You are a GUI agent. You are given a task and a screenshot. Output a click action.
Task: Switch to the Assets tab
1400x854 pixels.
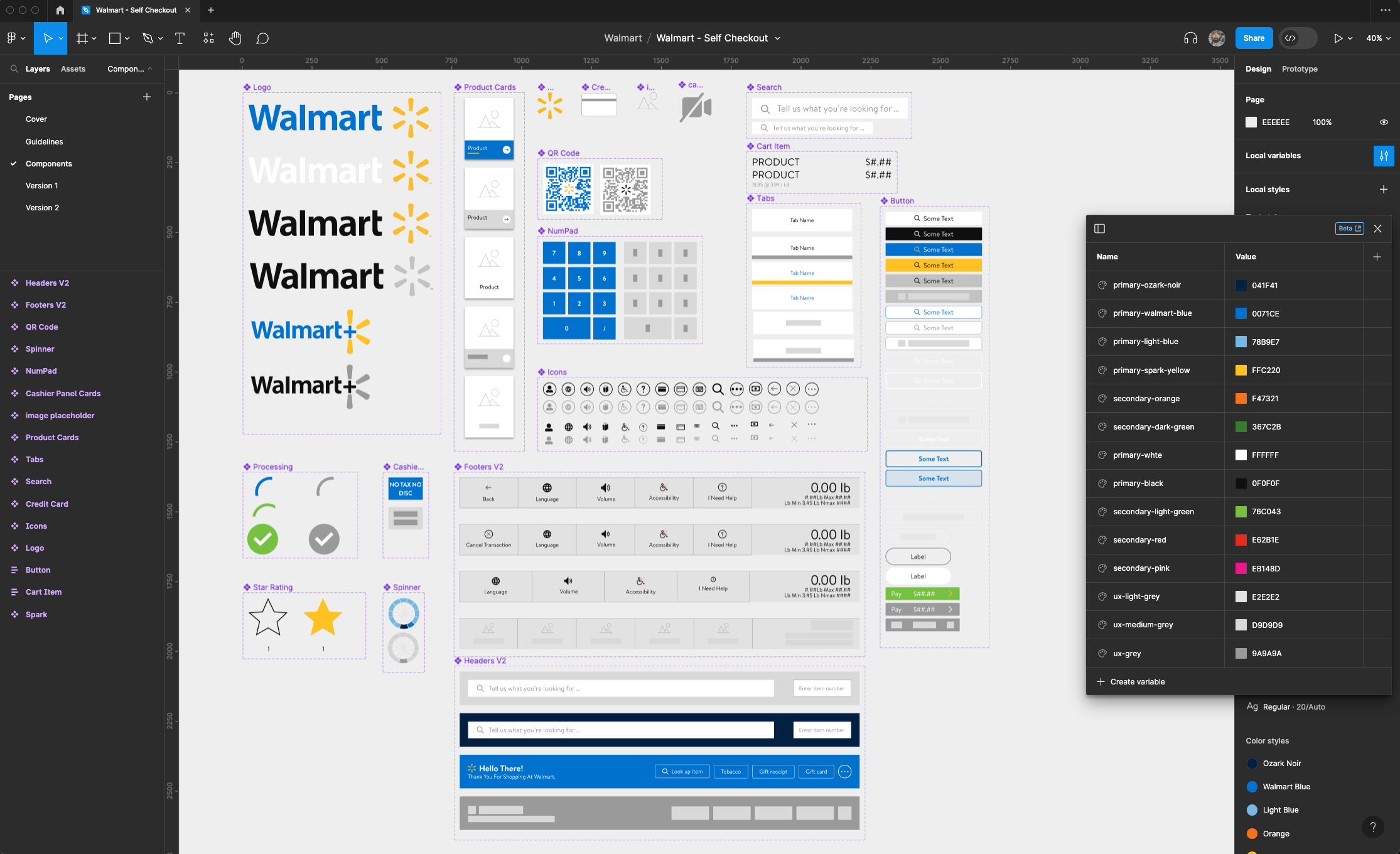(73, 69)
